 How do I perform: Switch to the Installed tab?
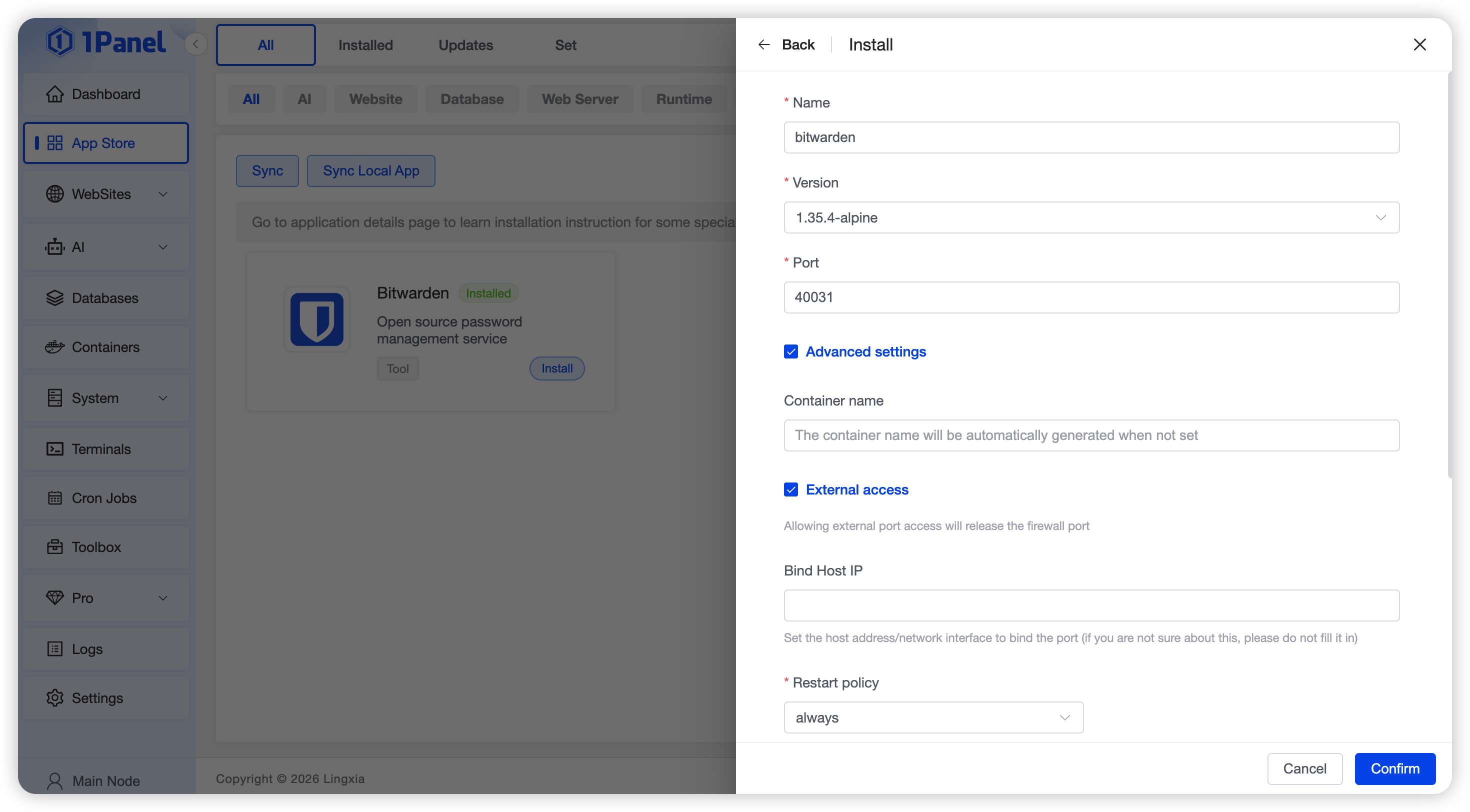[x=365, y=45]
